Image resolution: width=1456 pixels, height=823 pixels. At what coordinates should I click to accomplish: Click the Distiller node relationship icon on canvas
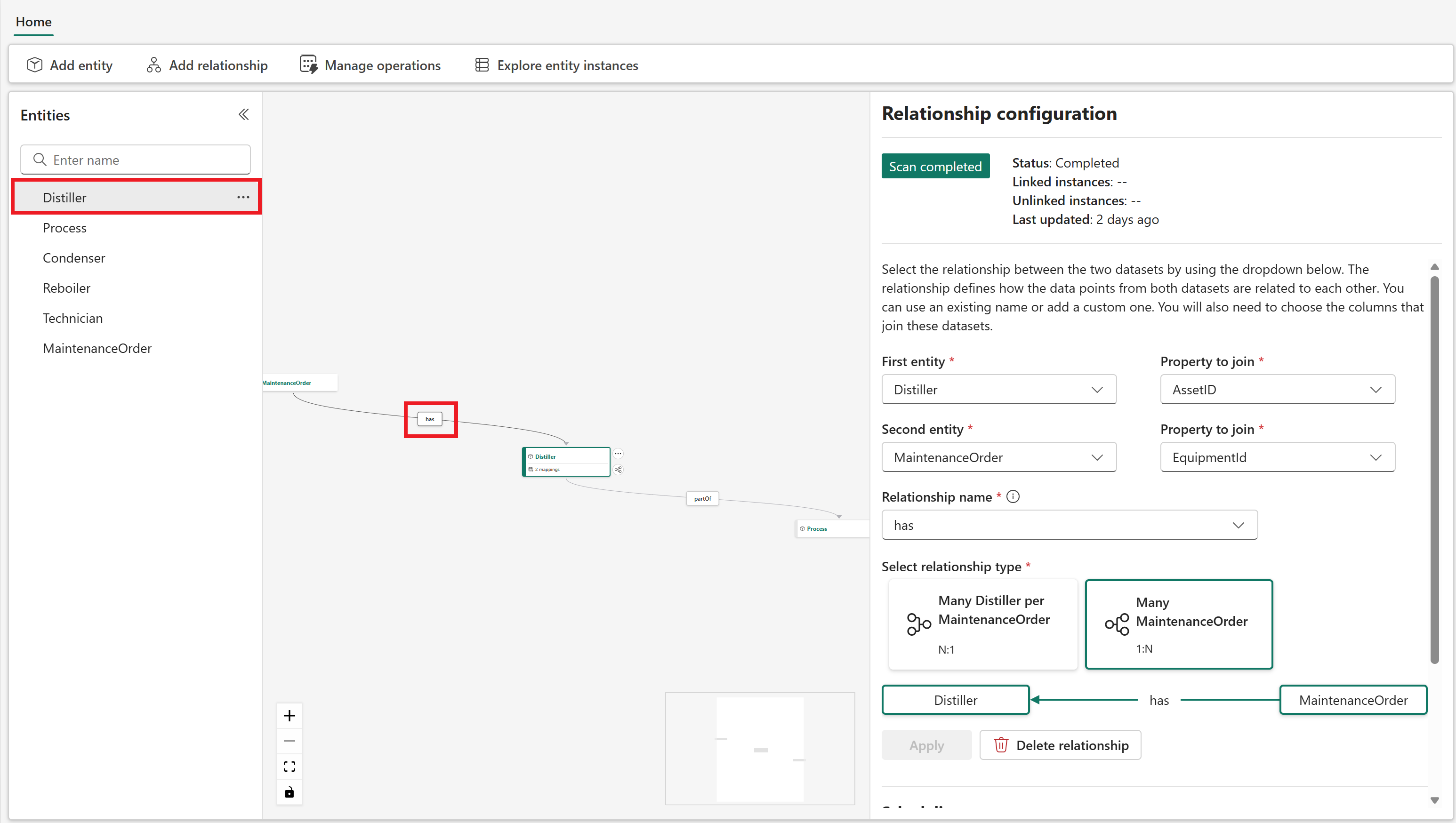pos(618,470)
